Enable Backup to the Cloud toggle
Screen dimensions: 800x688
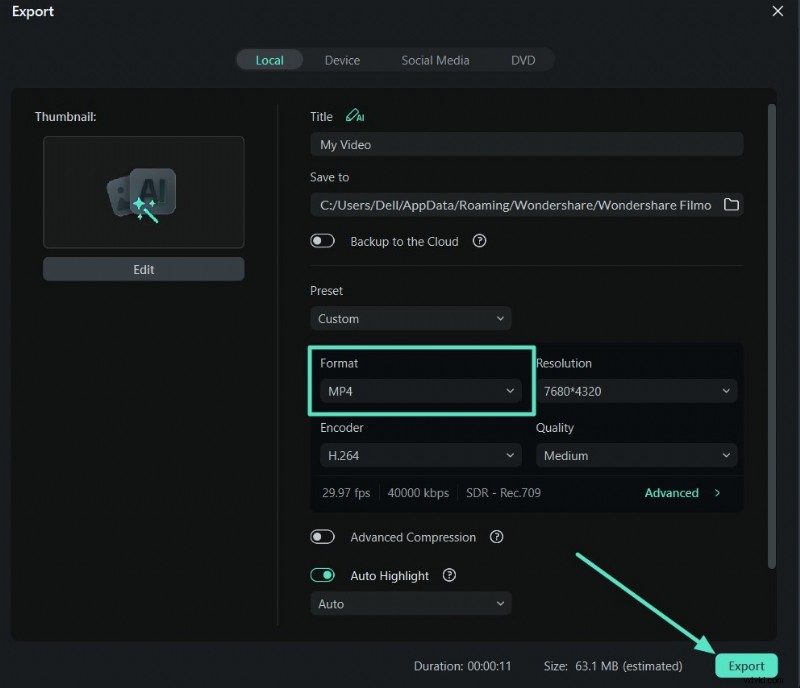point(322,241)
